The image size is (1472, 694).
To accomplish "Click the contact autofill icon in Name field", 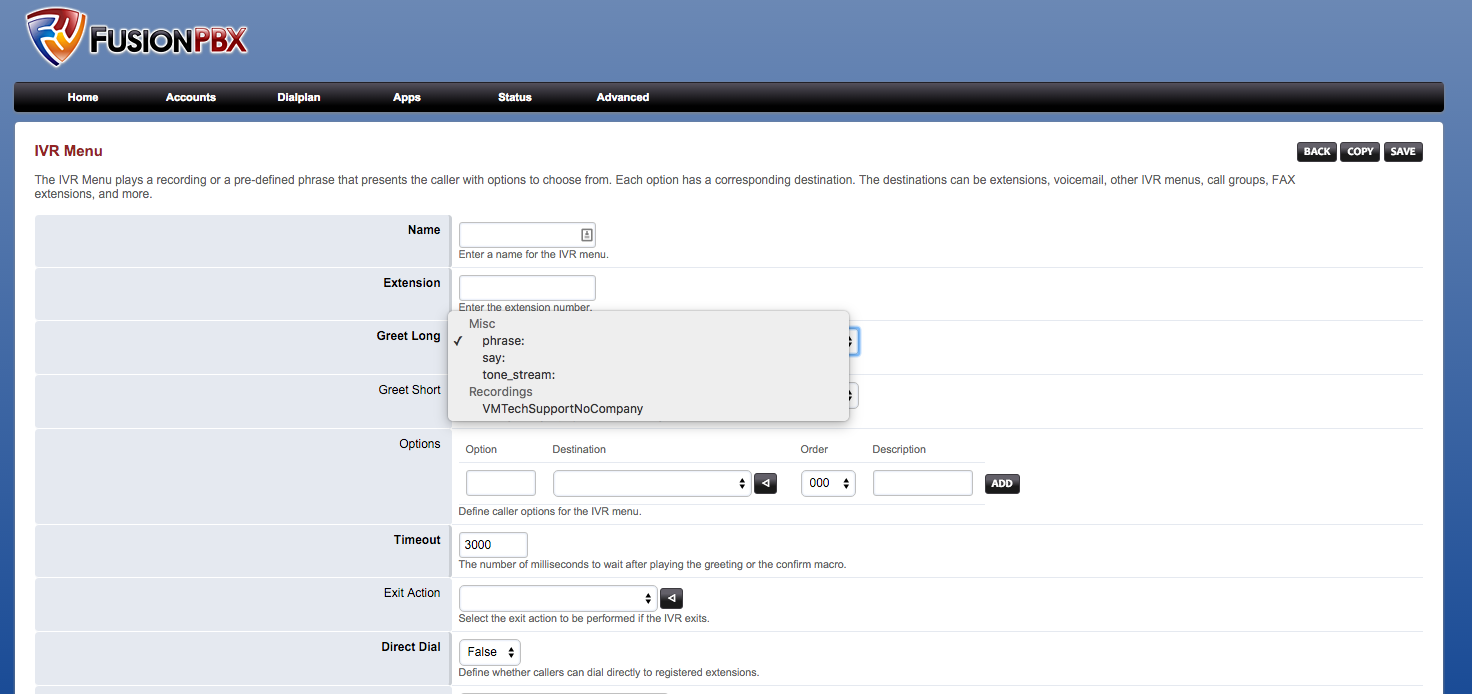I will 587,235.
